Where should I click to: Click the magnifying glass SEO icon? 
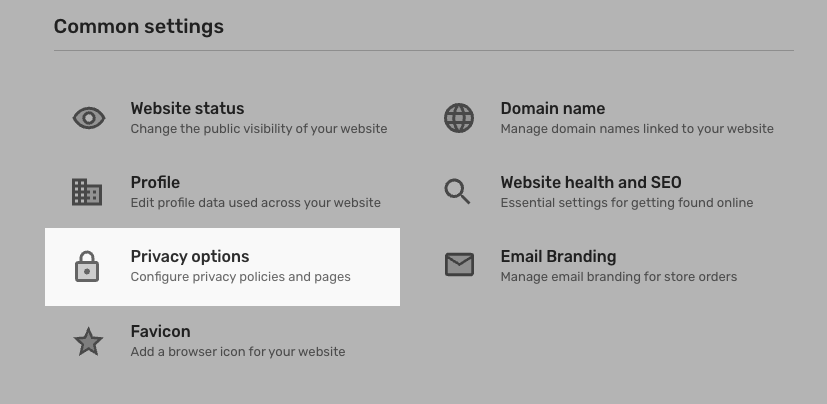click(x=457, y=191)
